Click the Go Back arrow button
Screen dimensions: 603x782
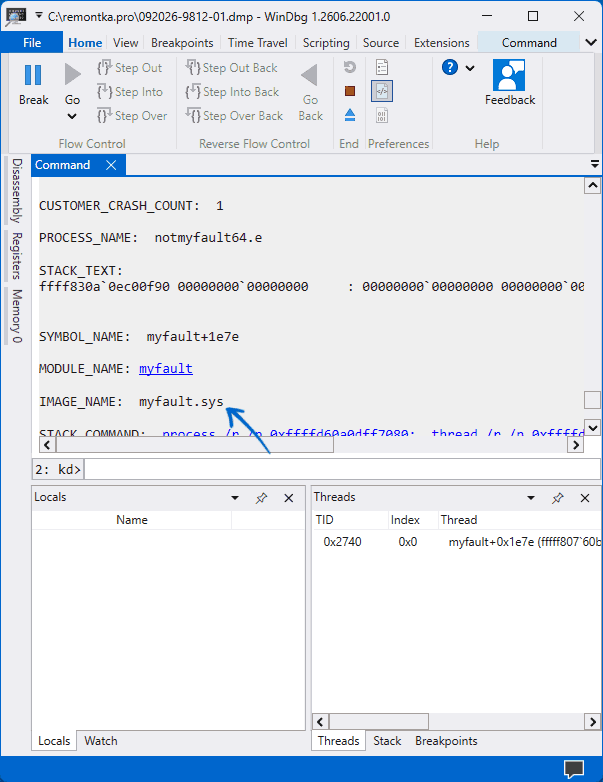[x=310, y=92]
